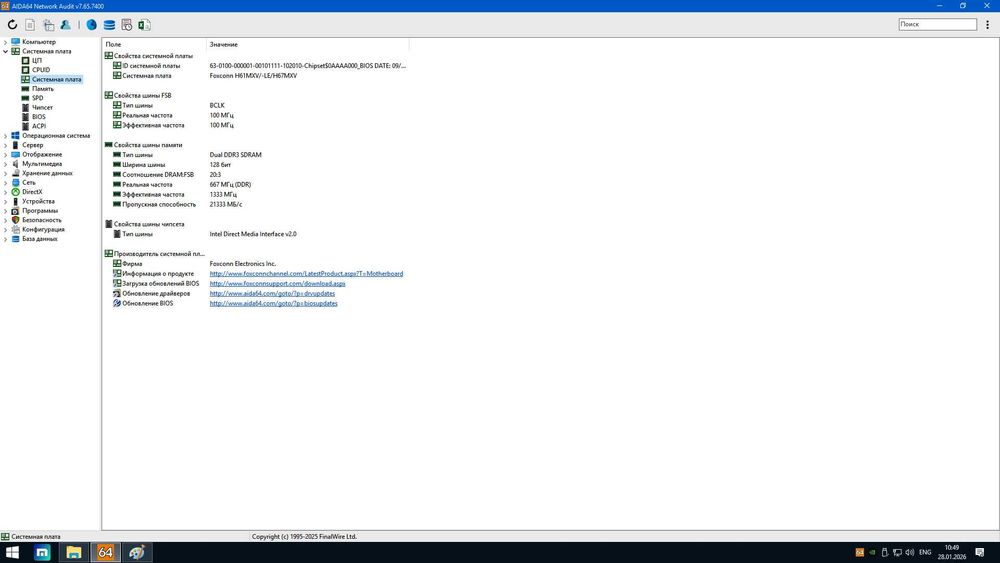Screen dimensions: 1000x563
Task: Open the notification center icon
Action: tap(980, 552)
